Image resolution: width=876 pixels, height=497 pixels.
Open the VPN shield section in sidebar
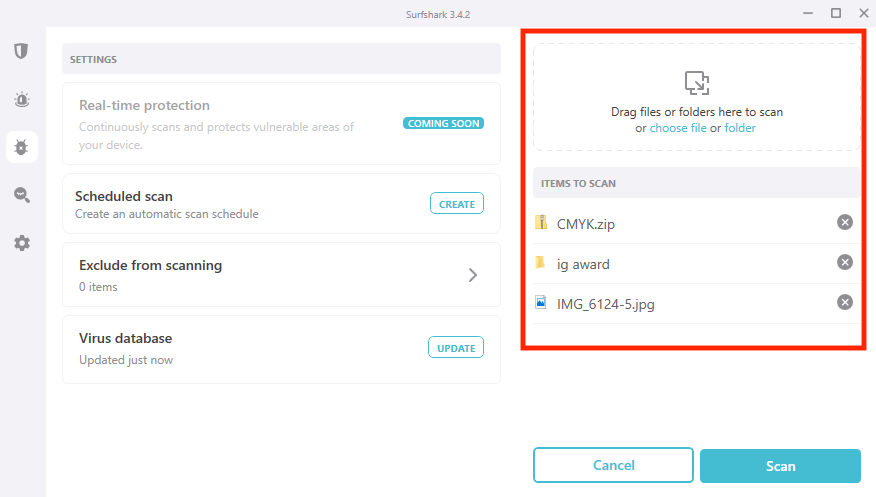click(21, 51)
